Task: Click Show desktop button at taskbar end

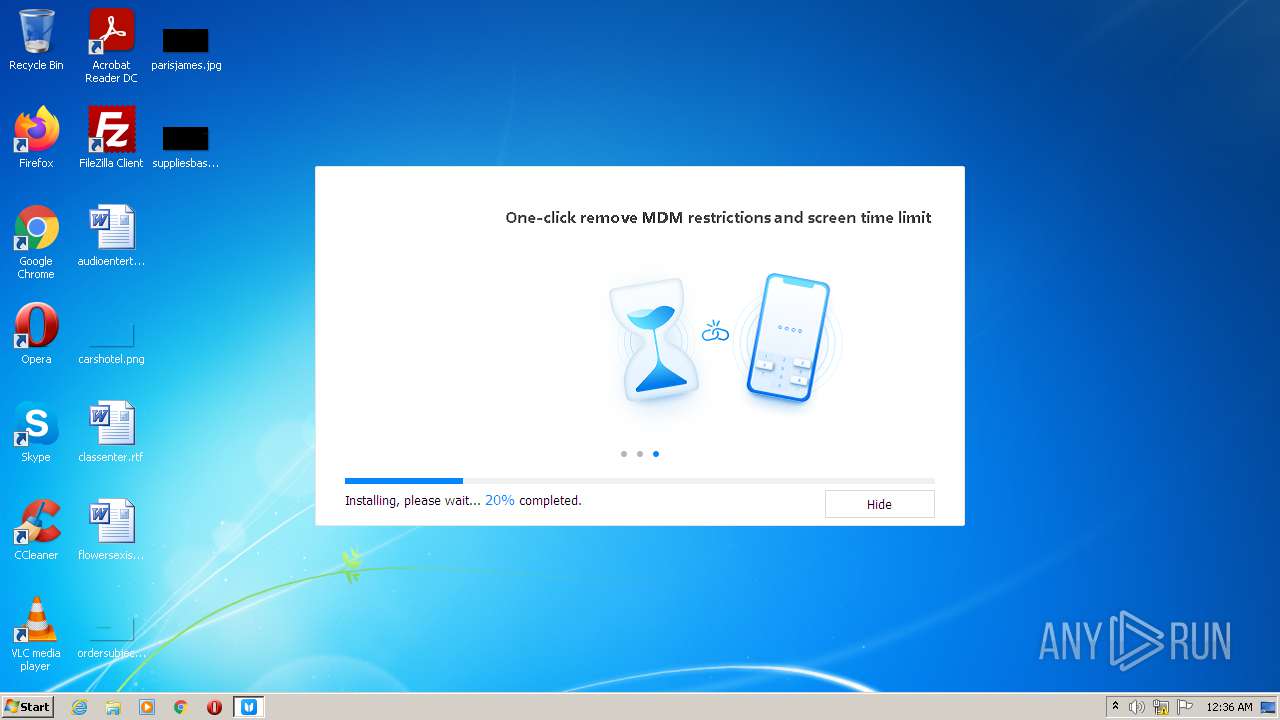Action: 1269,707
